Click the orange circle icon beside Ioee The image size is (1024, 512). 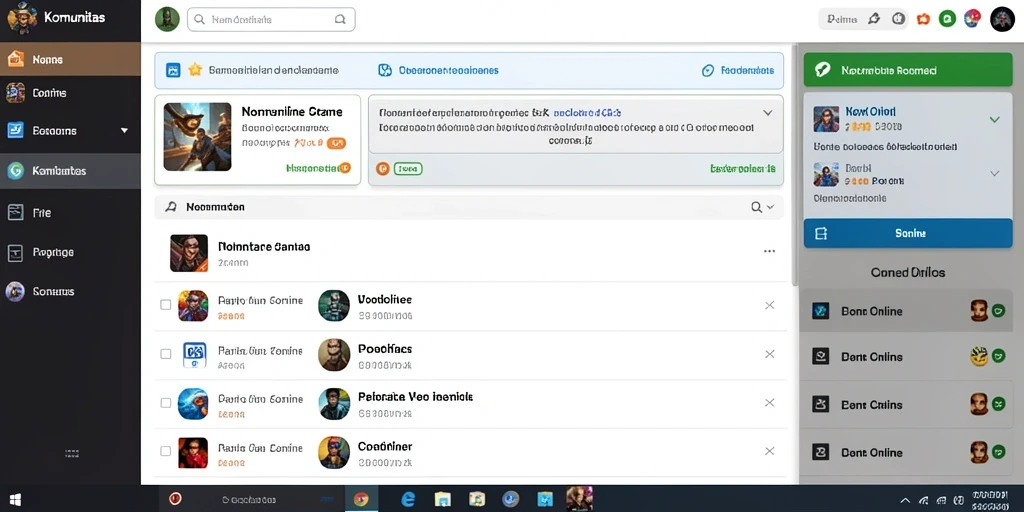[383, 169]
